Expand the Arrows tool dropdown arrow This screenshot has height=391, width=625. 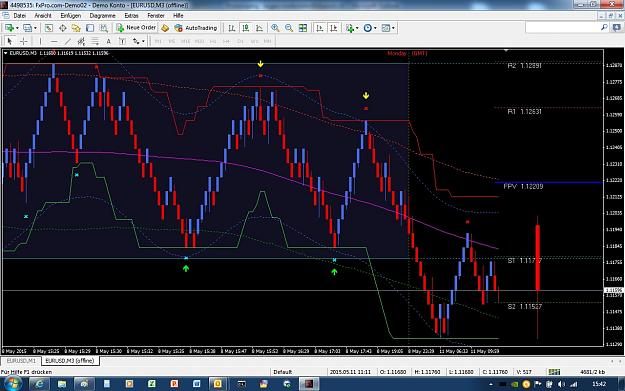coord(143,41)
